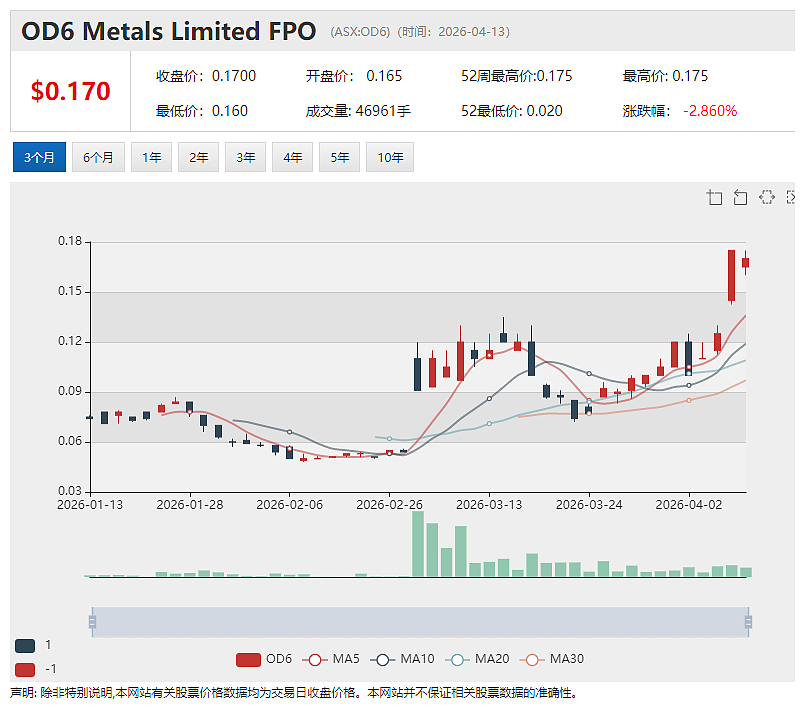
Task: Click the -2.860% change percentage
Action: point(710,111)
